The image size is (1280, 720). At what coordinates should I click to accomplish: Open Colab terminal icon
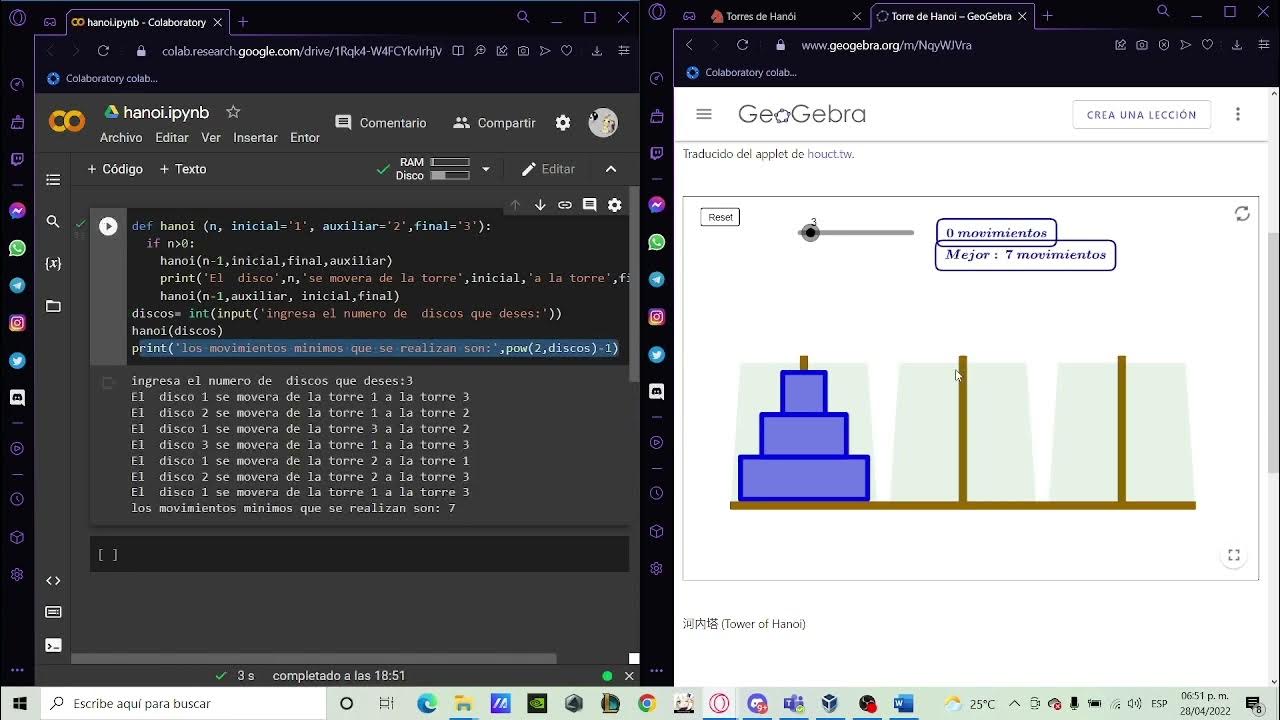(x=53, y=645)
